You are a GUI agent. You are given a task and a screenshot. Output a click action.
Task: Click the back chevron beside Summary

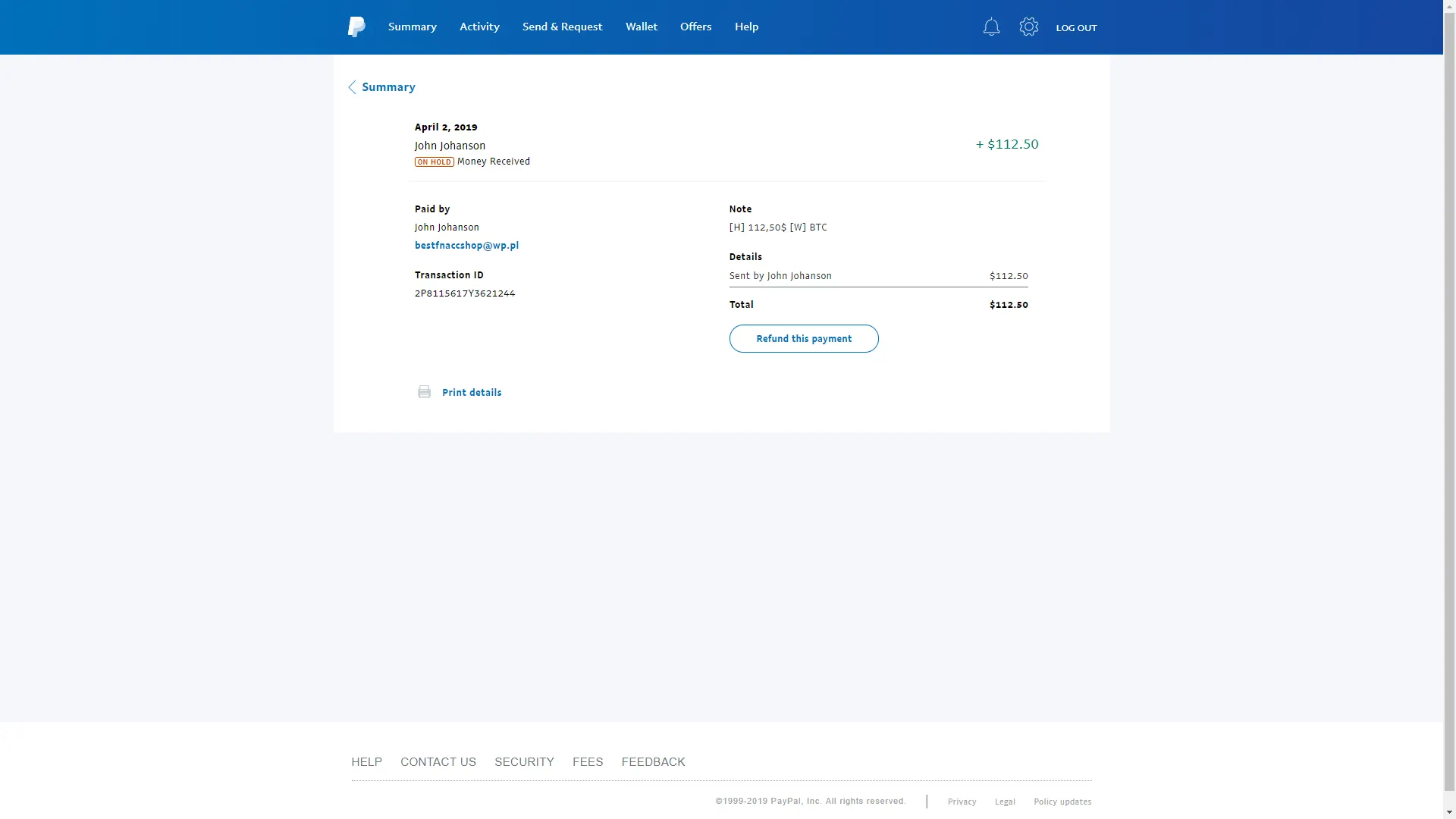tap(352, 87)
